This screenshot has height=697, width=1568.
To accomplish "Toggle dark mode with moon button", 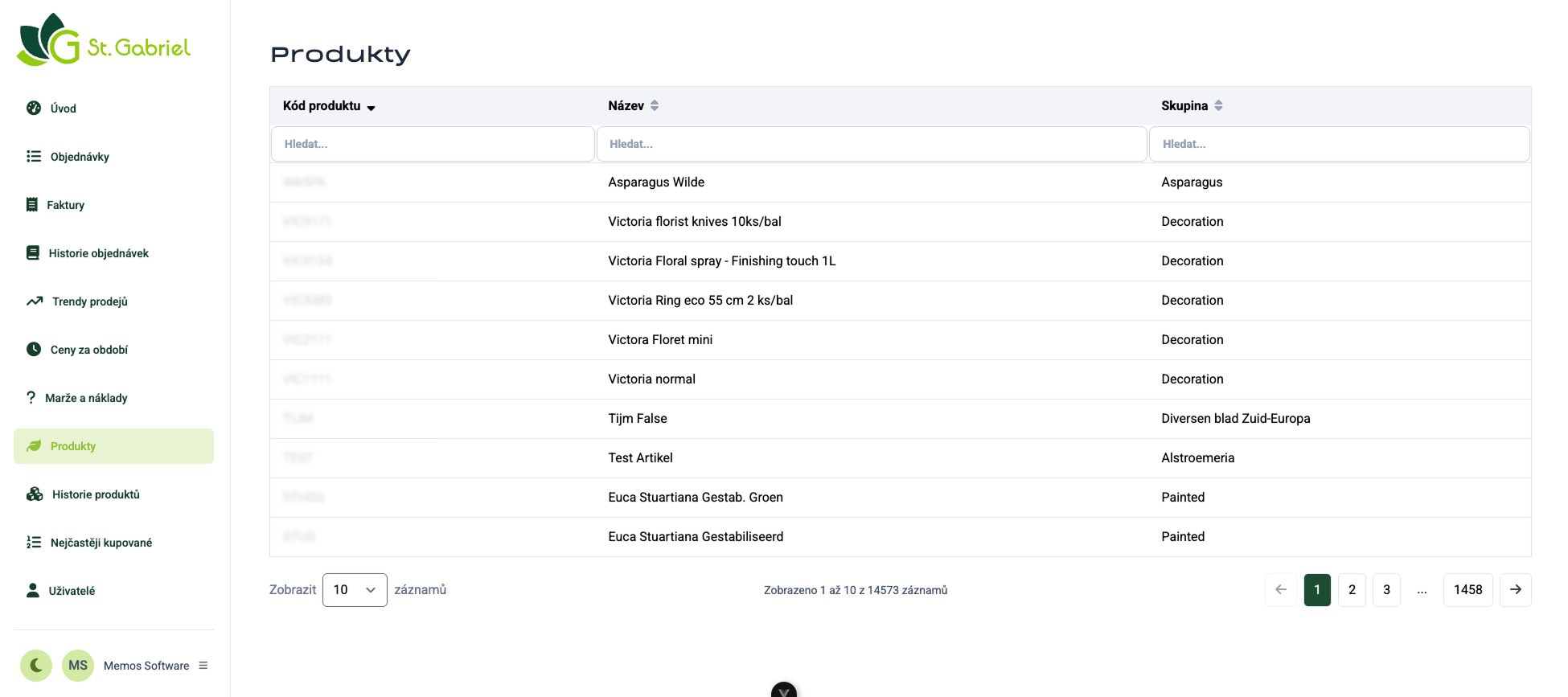I will click(36, 665).
